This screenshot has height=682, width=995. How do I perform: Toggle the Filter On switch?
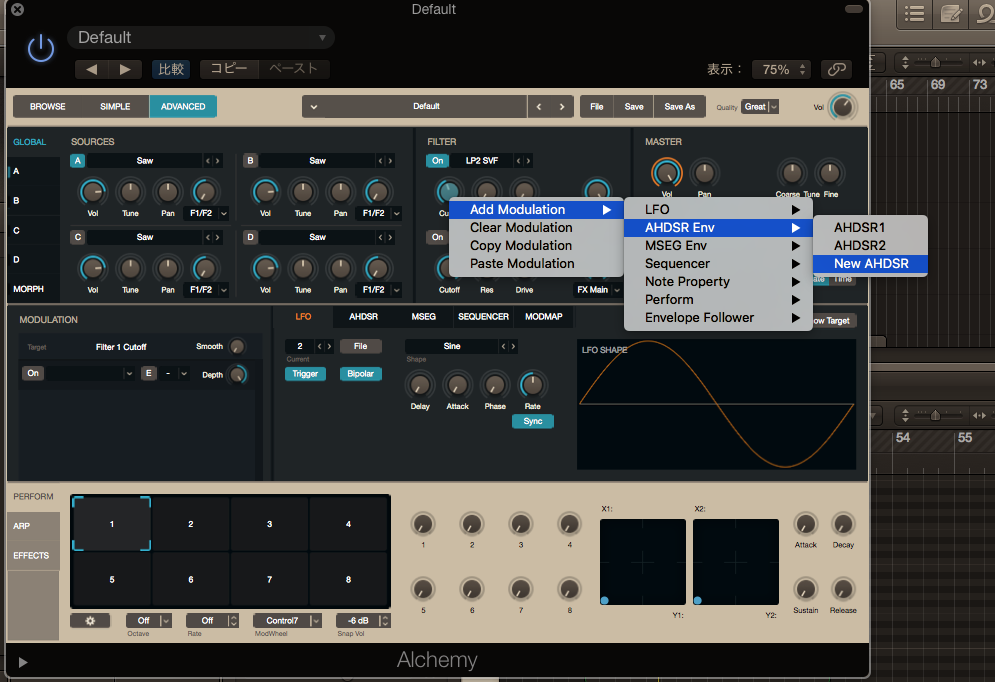click(437, 160)
